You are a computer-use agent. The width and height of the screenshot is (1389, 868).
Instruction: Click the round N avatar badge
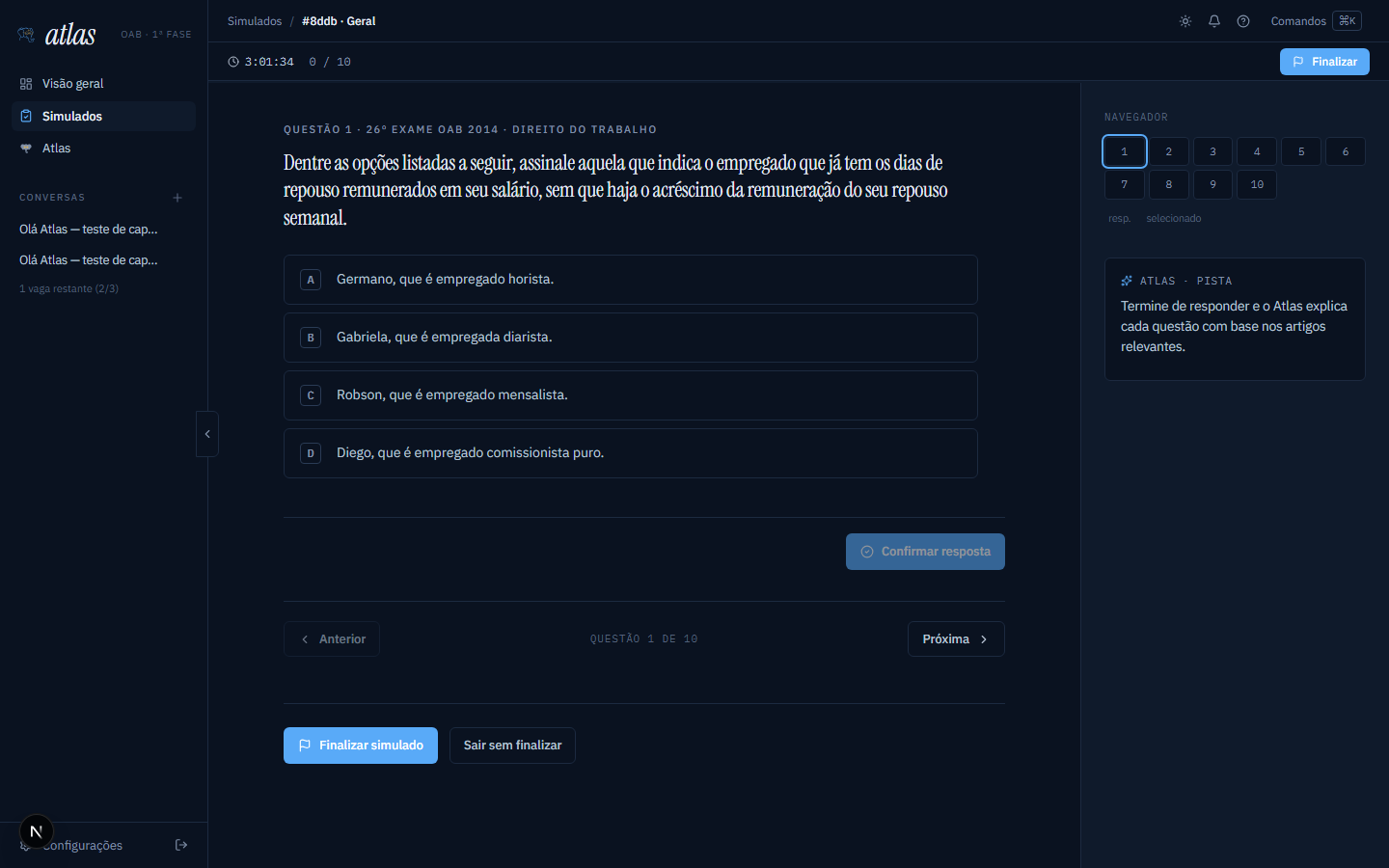[37, 831]
